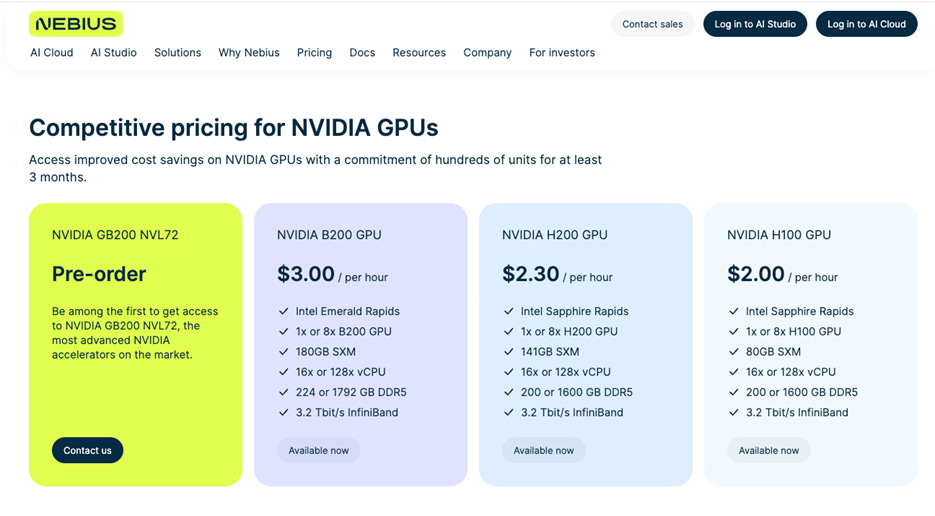This screenshot has height=516, width=935.
Task: Click the $3.00 price
Action: point(306,274)
